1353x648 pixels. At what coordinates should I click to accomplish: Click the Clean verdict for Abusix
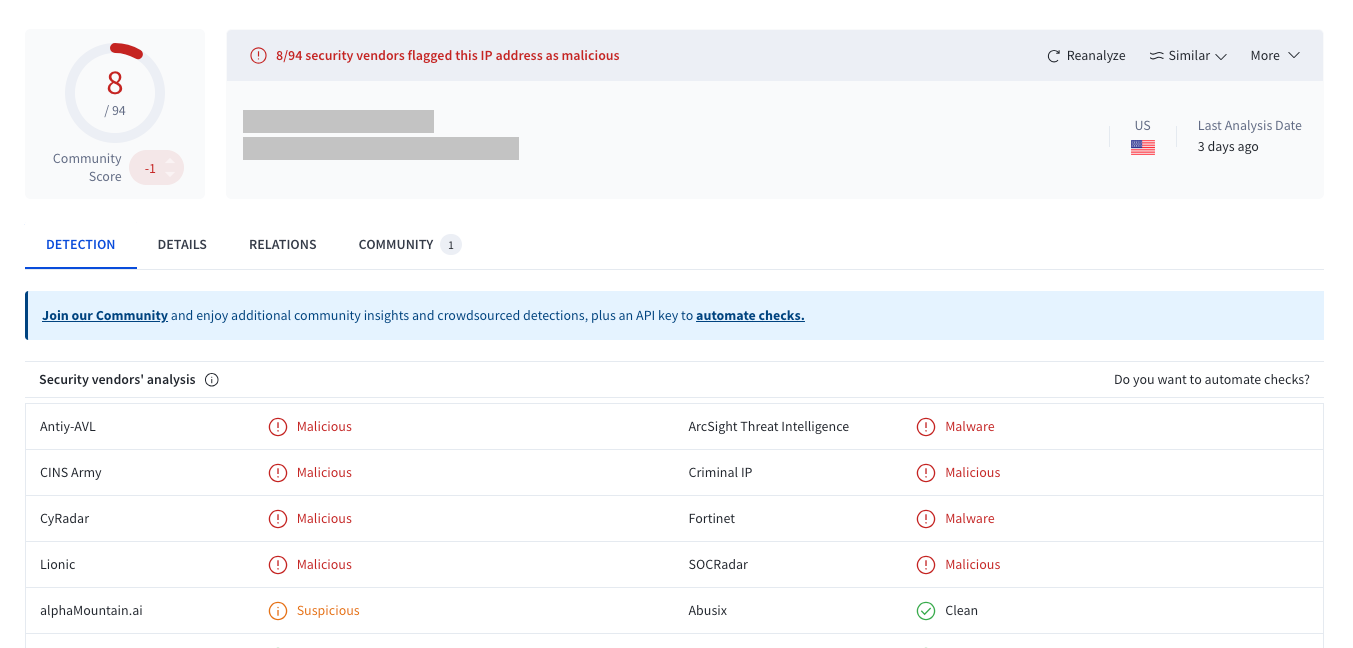pos(962,611)
